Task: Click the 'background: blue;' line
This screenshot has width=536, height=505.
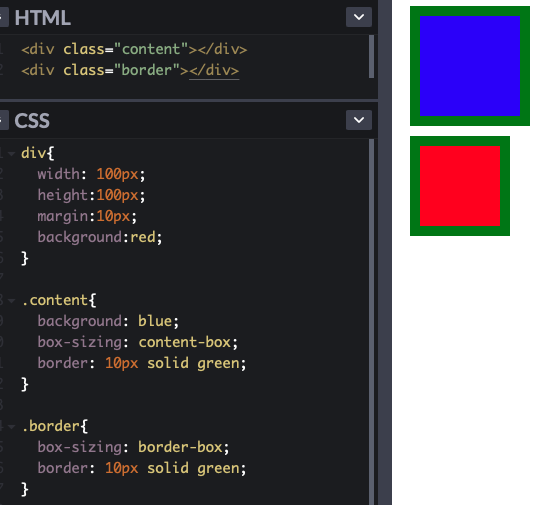Action: coord(108,321)
